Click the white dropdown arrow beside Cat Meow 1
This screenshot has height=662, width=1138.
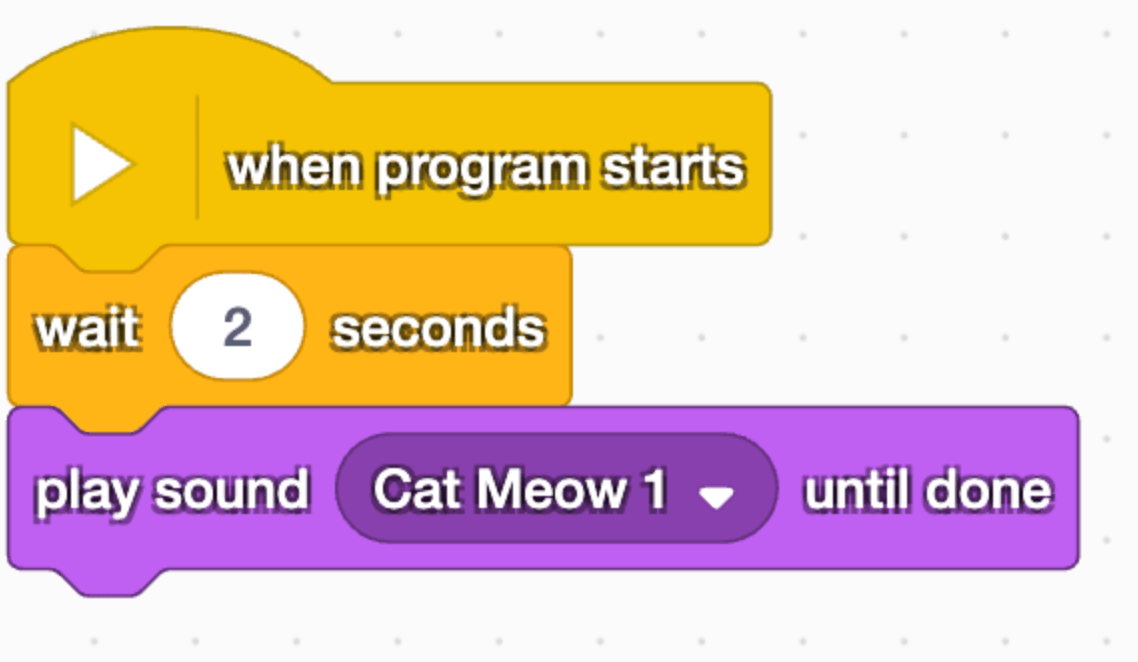716,497
